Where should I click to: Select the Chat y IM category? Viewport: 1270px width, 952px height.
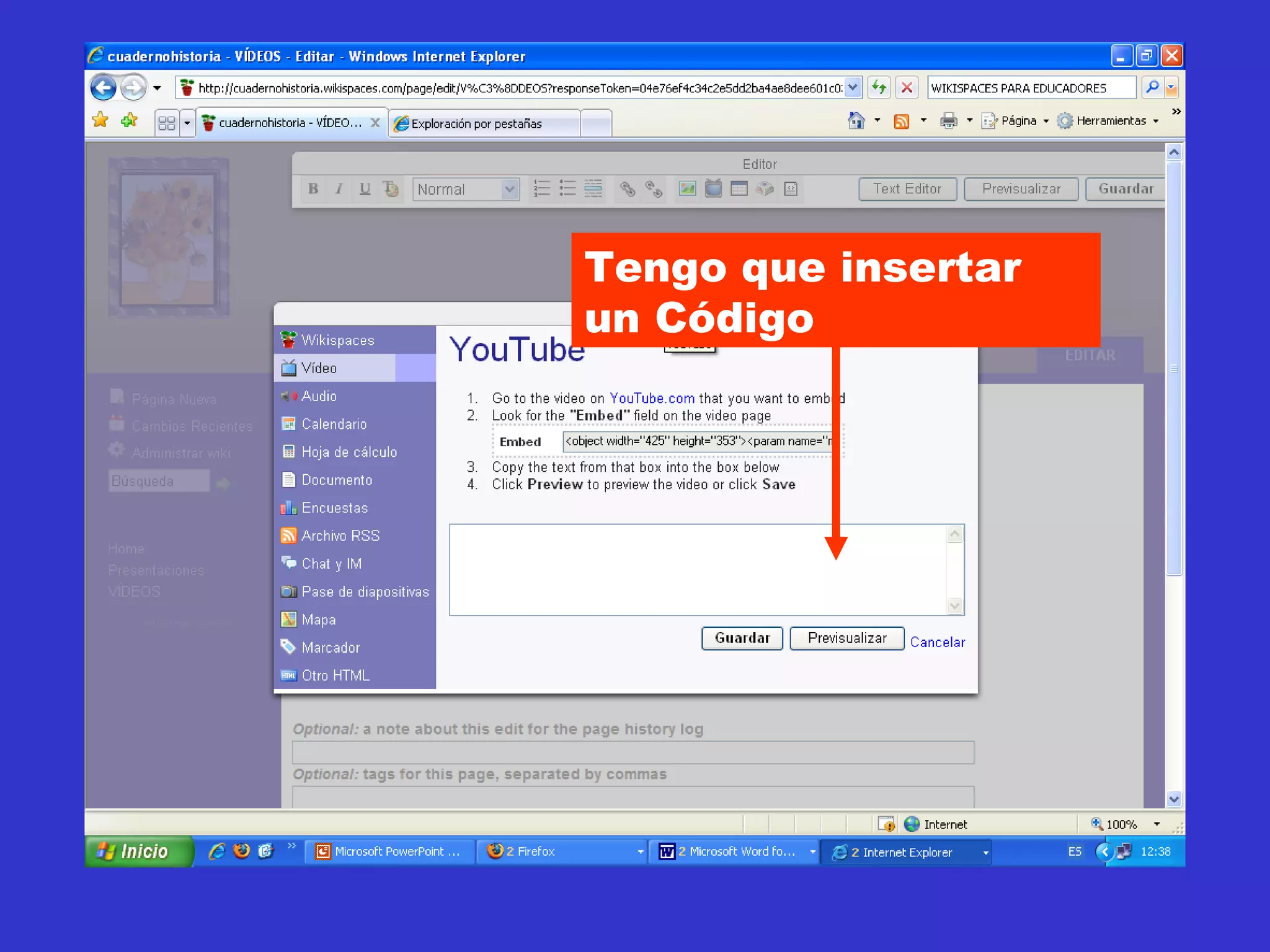(355, 563)
